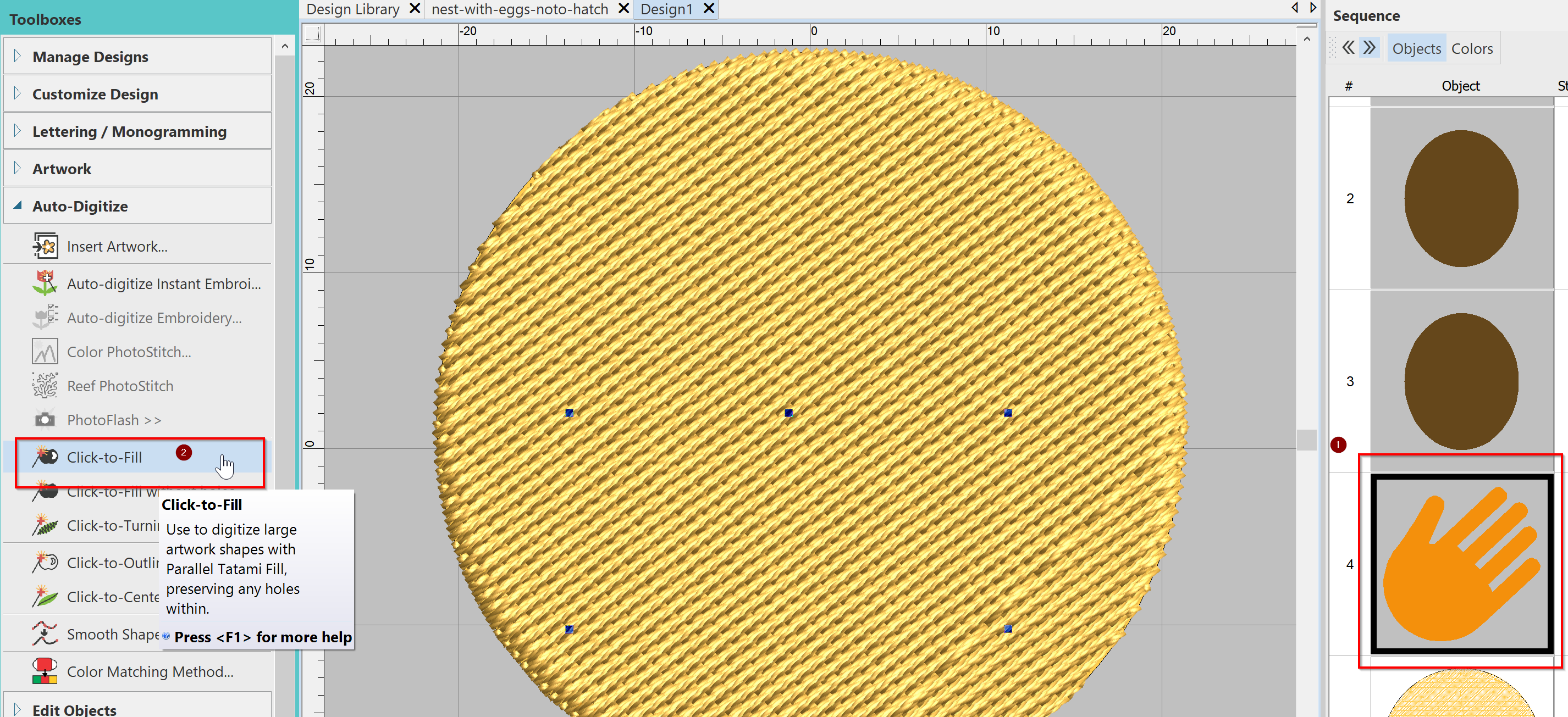This screenshot has height=717, width=1568.
Task: Pick the Click-to-Centerline tool icon
Action: pyautogui.click(x=45, y=597)
